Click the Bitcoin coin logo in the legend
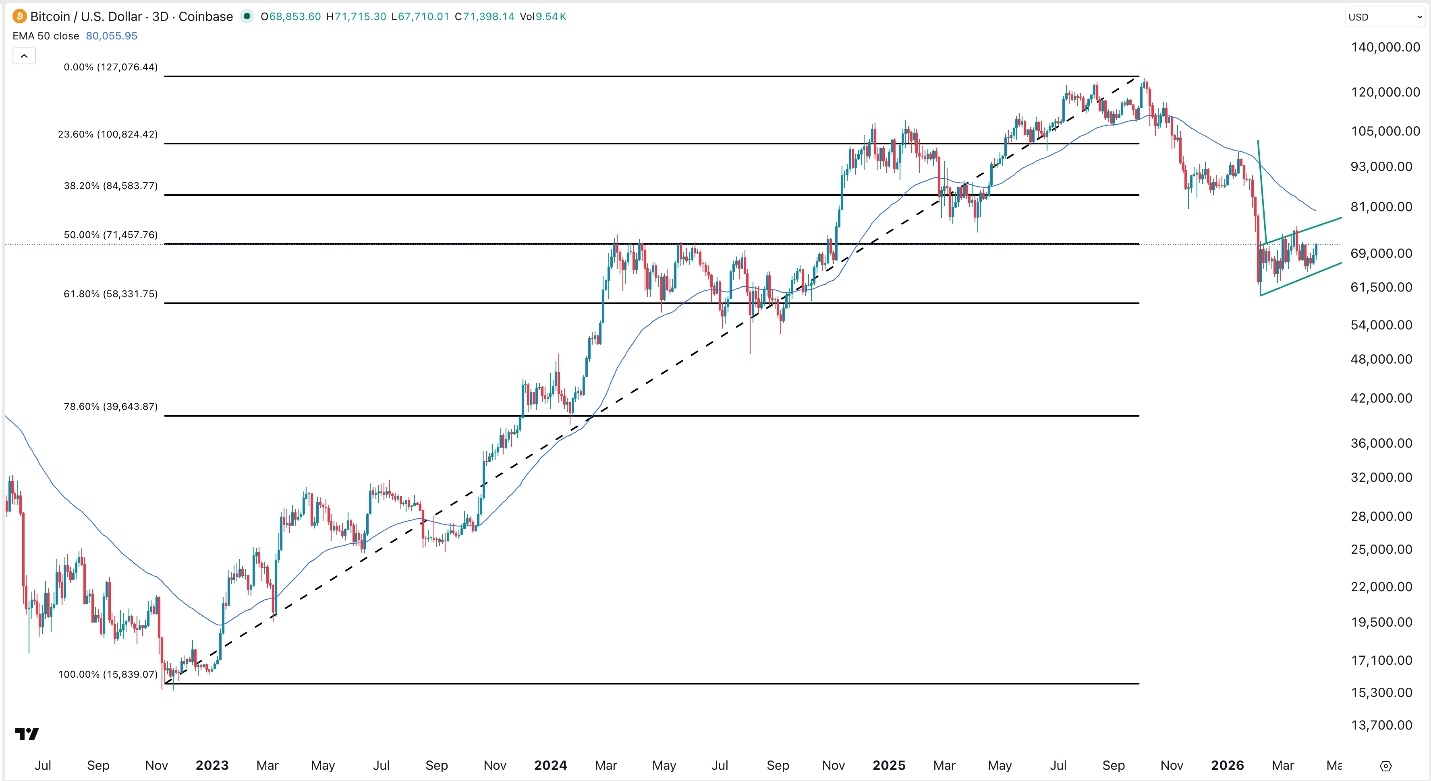This screenshot has width=1431, height=781. (17, 16)
